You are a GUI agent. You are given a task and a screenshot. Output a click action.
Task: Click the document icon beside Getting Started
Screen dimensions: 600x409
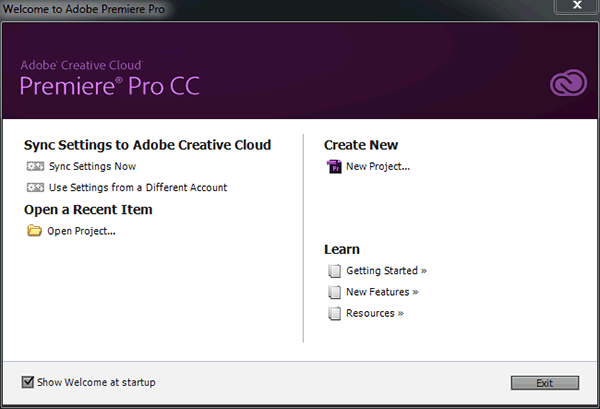click(x=334, y=271)
